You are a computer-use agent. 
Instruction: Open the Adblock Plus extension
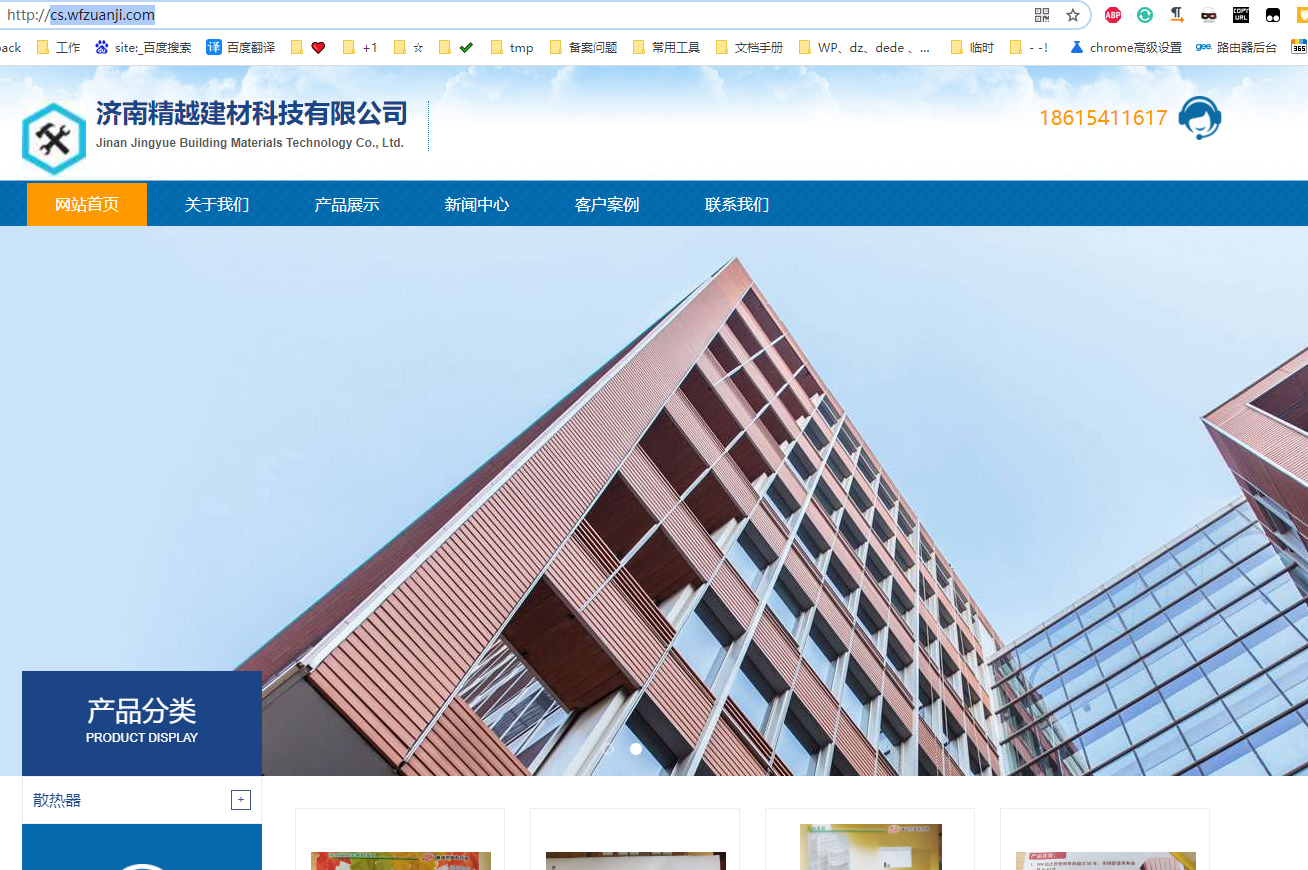pos(1113,15)
